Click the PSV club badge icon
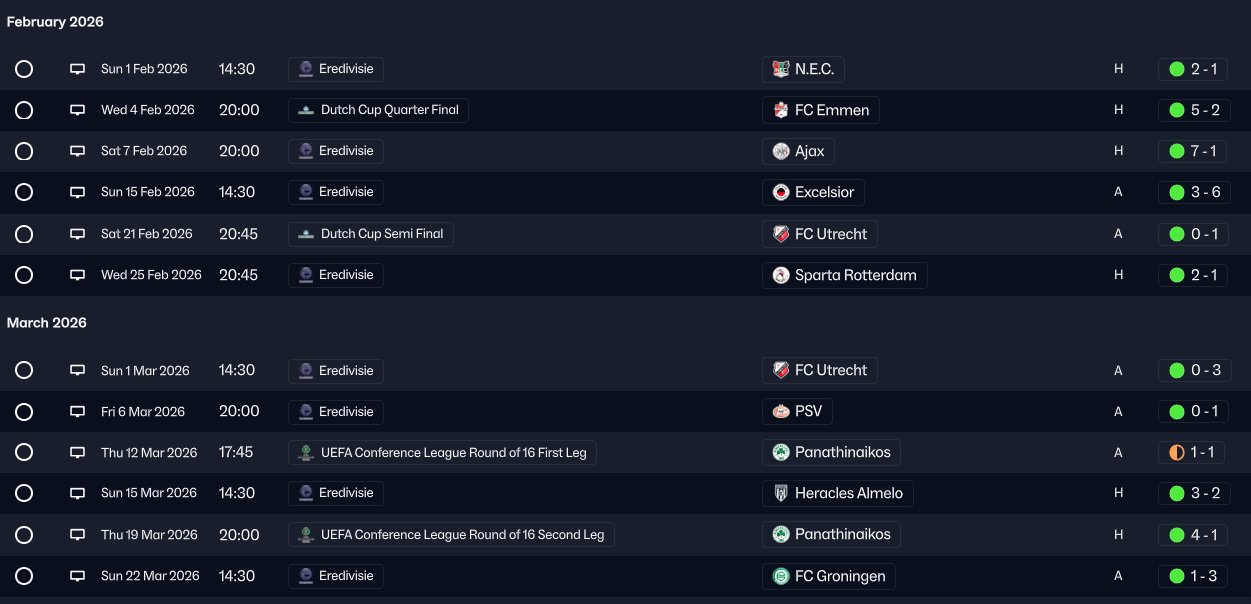This screenshot has height=604, width=1251. point(781,412)
